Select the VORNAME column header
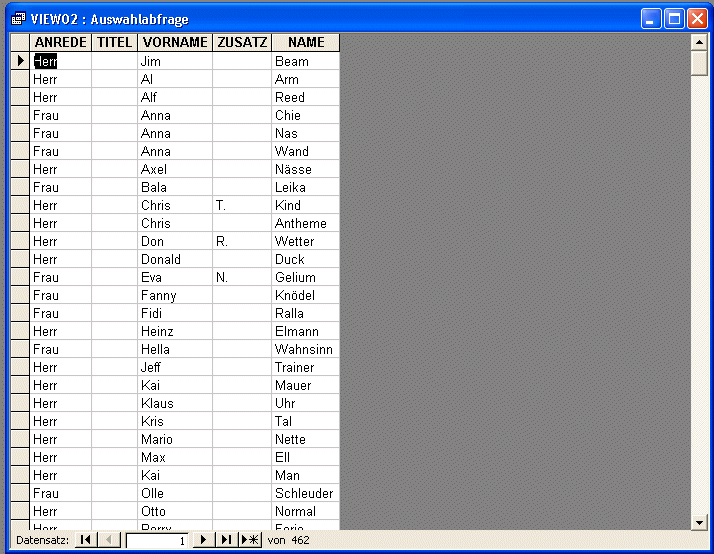The height and width of the screenshot is (554, 714). coord(175,42)
